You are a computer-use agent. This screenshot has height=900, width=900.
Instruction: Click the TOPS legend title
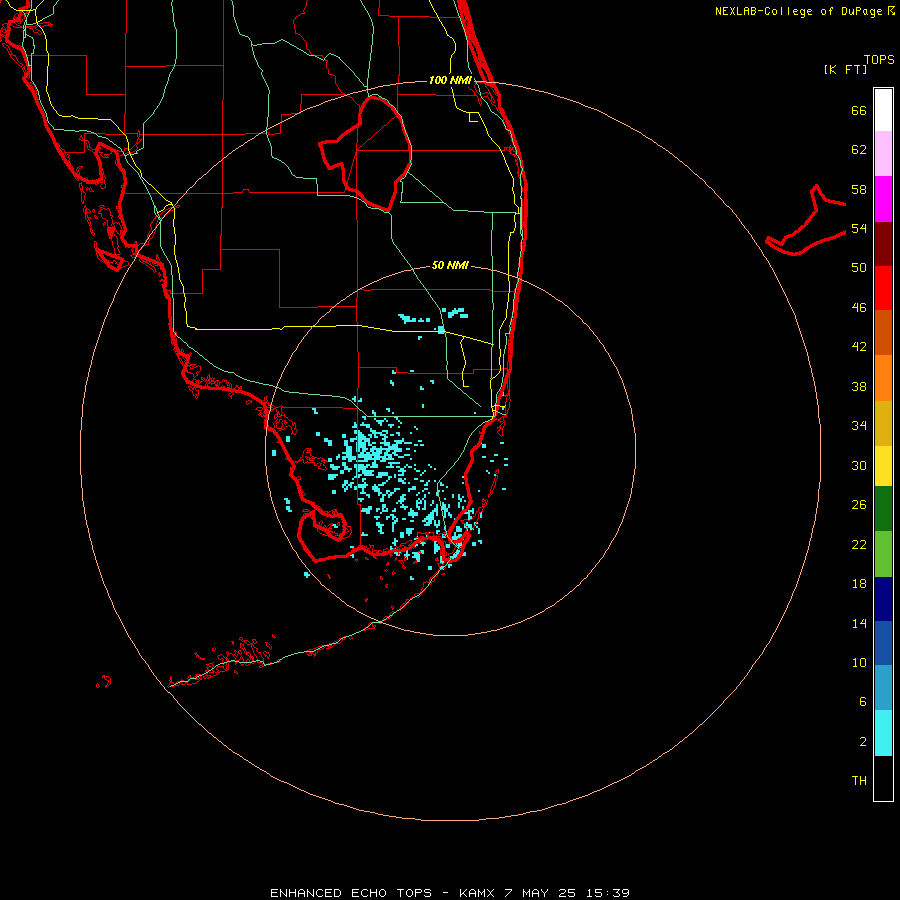pos(879,59)
